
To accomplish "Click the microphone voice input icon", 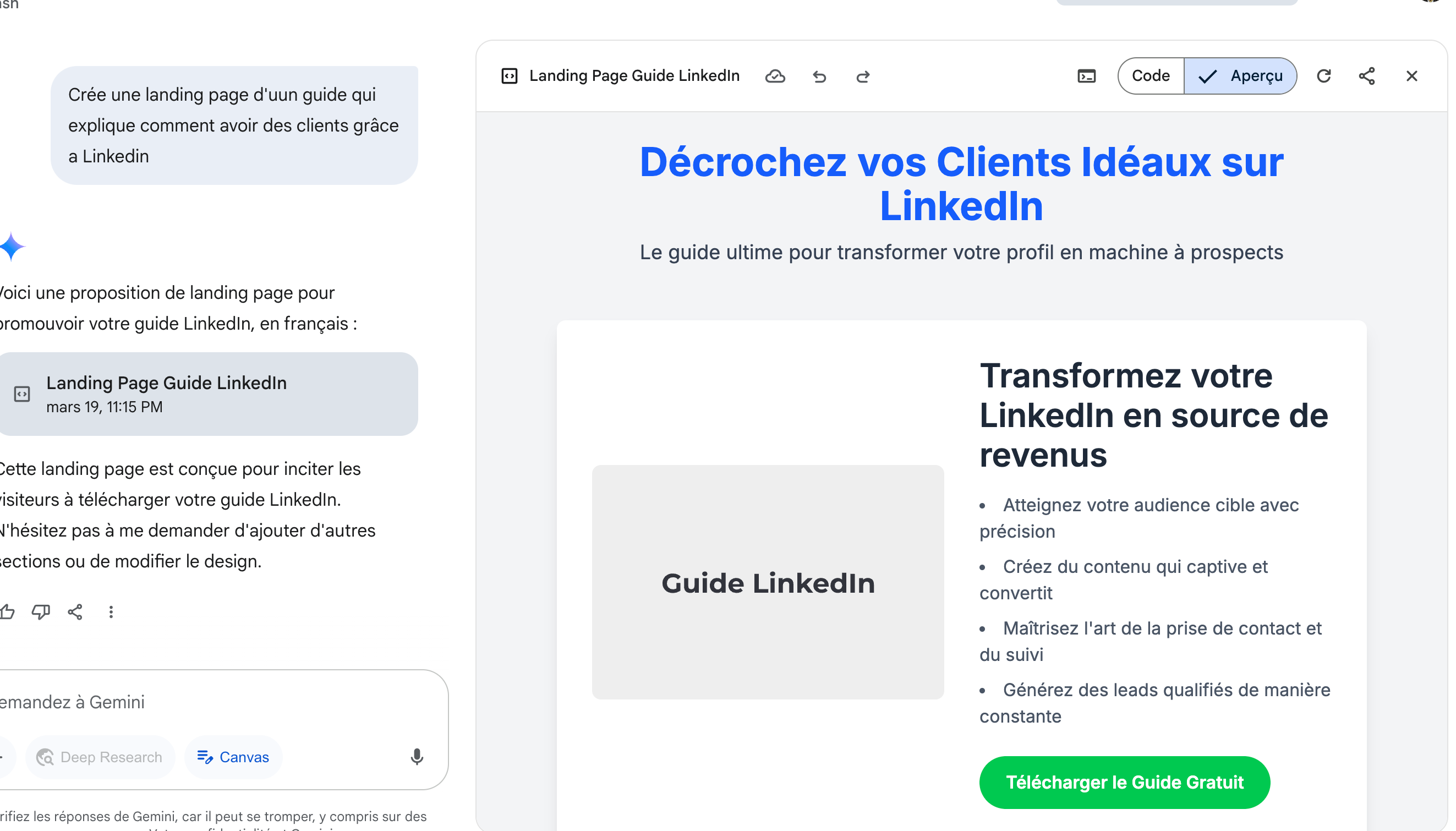I will [417, 756].
